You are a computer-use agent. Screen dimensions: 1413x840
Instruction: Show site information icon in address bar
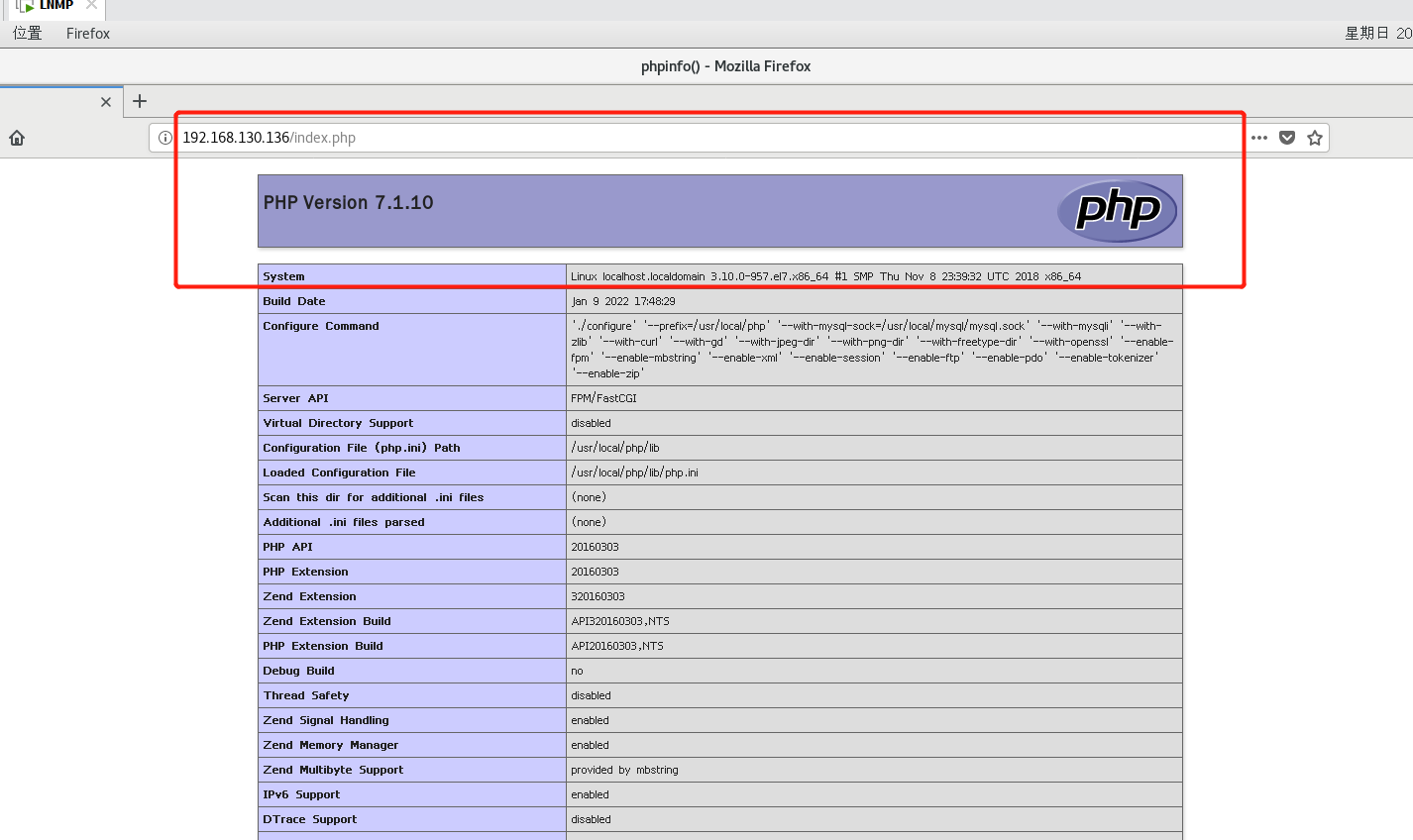pos(165,138)
